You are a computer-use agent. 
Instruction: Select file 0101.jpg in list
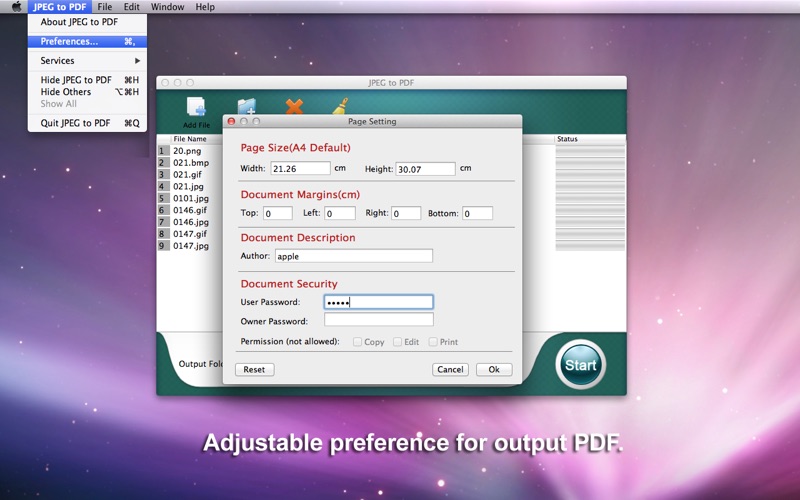(x=191, y=198)
